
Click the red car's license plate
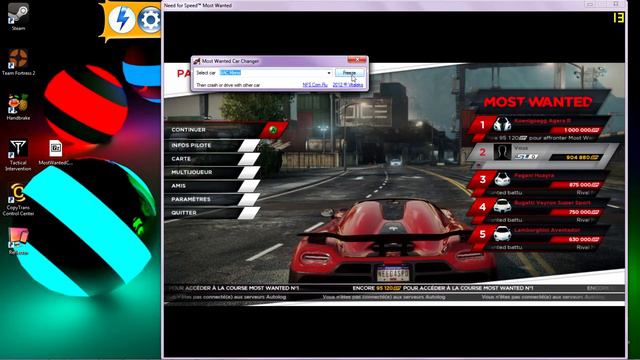tap(393, 273)
